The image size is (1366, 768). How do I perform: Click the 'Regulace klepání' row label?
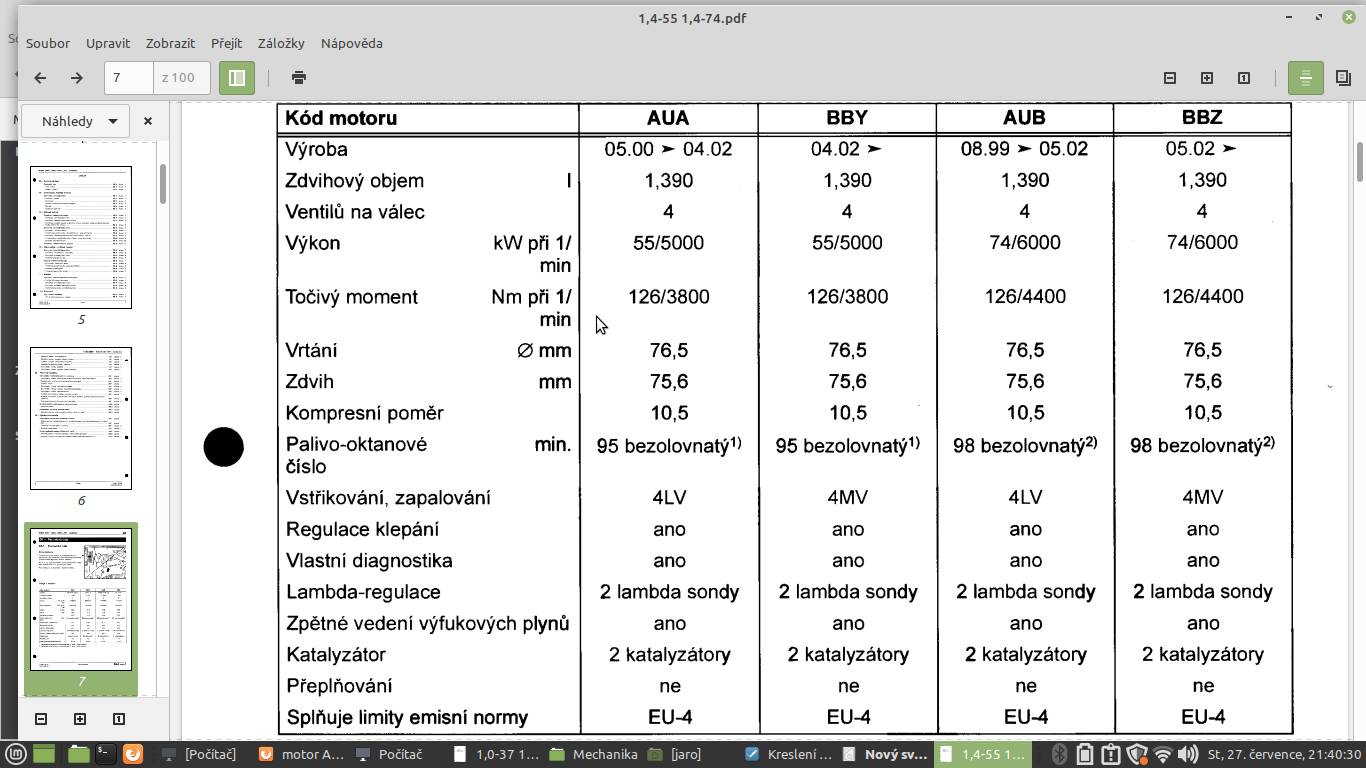click(362, 529)
